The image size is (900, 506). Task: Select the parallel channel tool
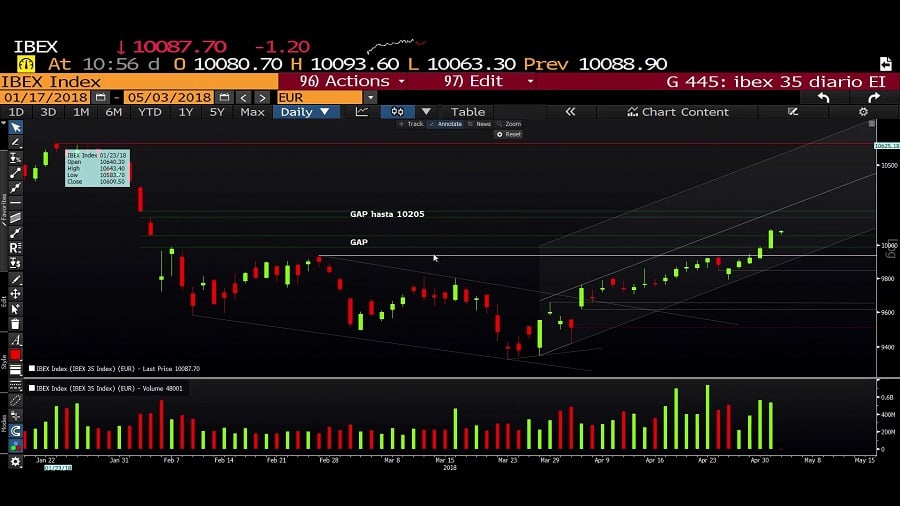[15, 217]
